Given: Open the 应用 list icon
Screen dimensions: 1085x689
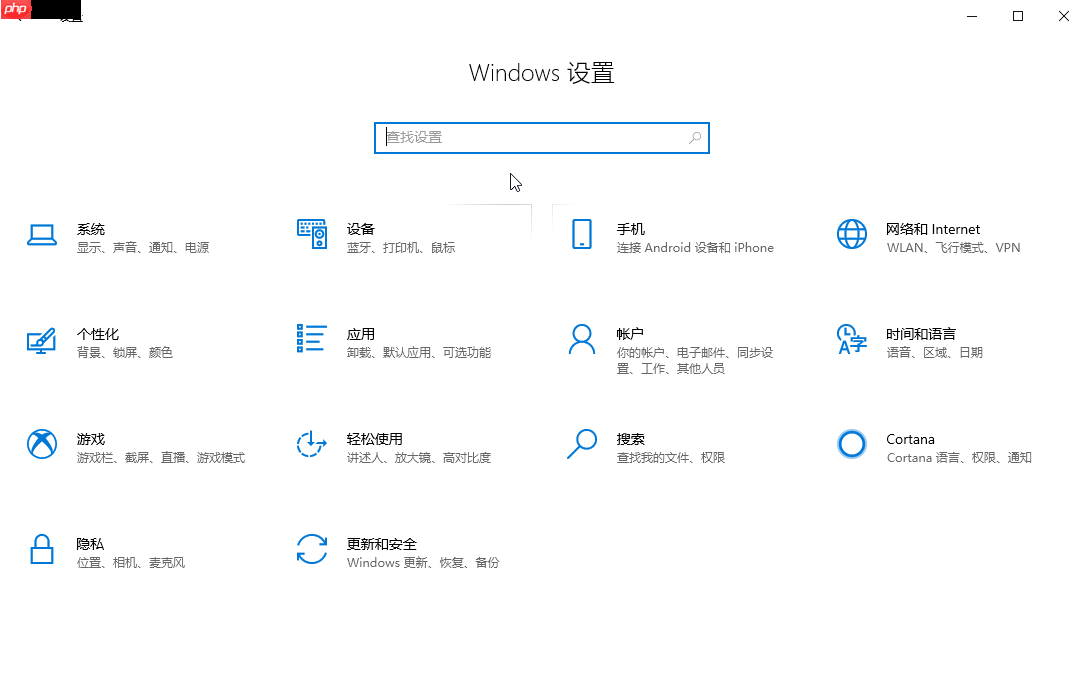Looking at the screenshot, I should tap(311, 338).
